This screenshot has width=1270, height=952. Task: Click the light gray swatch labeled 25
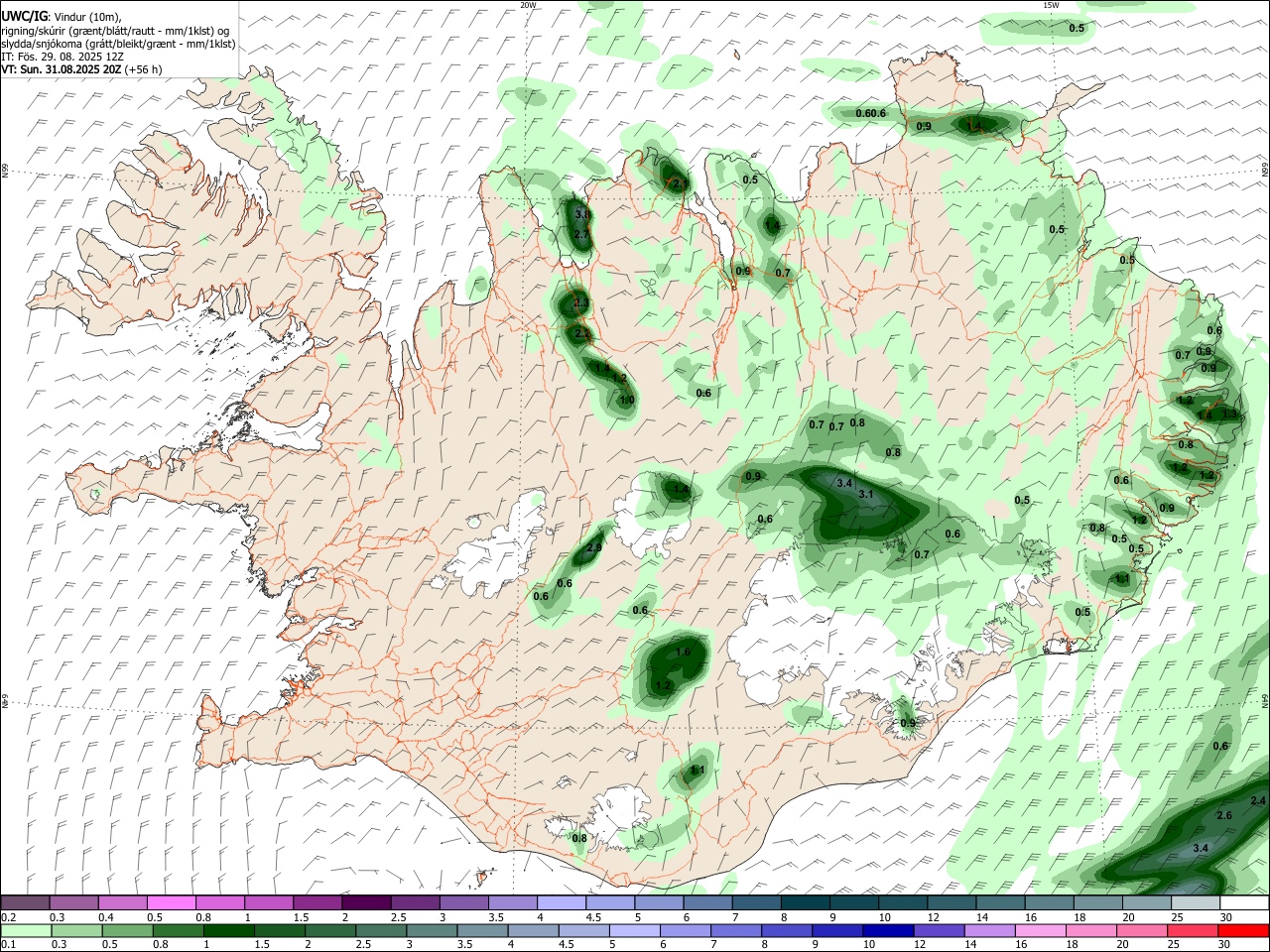[x=1195, y=903]
